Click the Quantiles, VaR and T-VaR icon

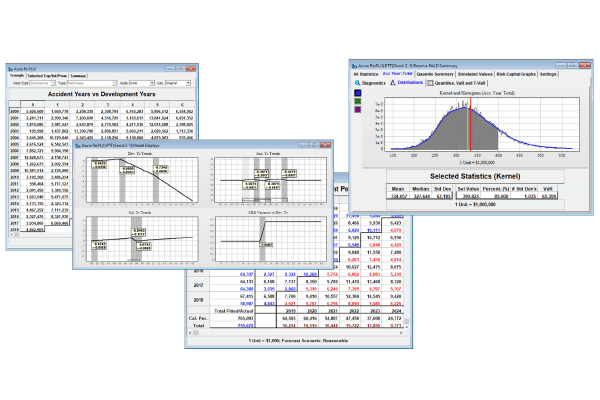430,83
